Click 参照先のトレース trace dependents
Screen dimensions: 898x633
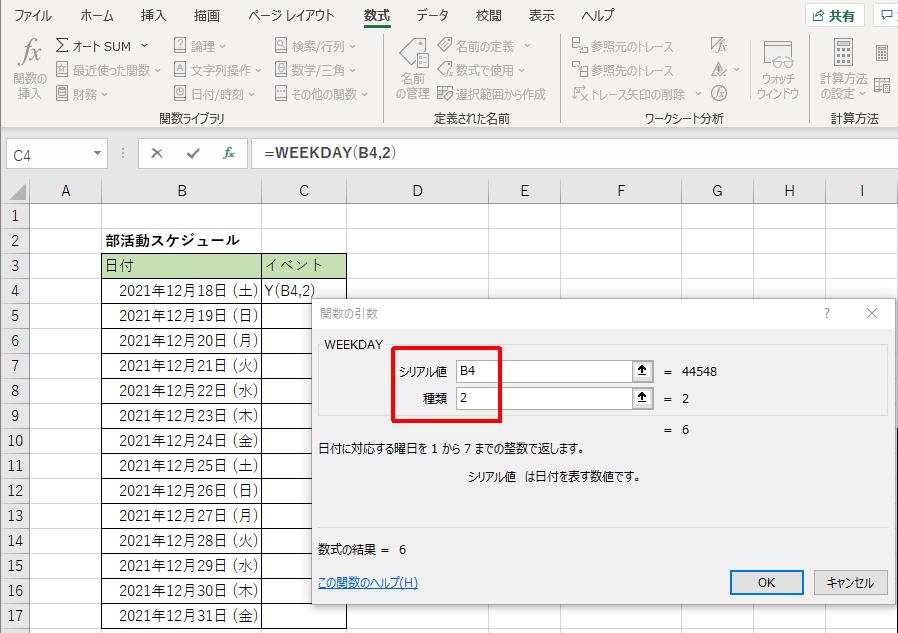click(x=622, y=70)
